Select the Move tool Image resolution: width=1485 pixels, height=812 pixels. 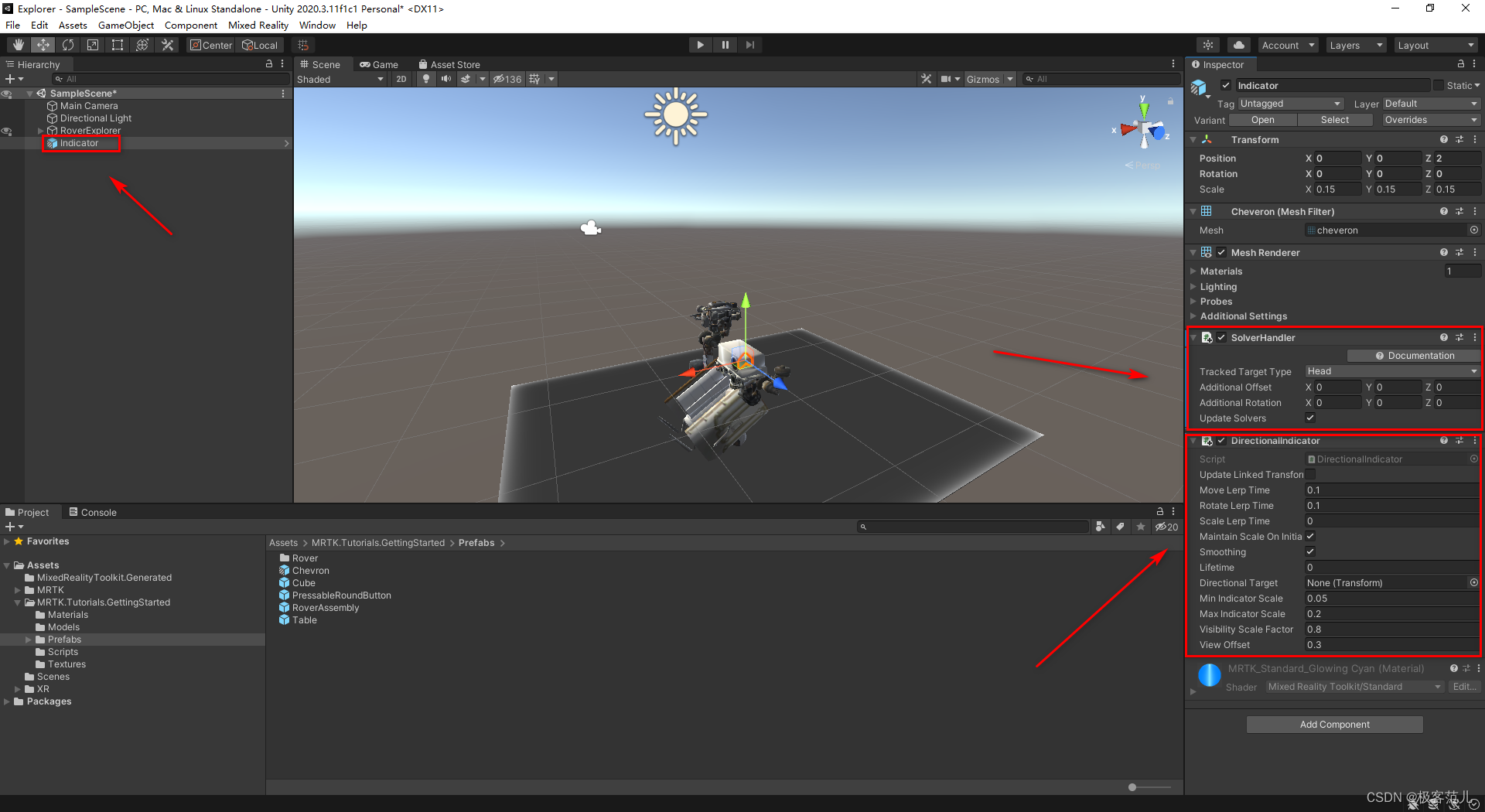pyautogui.click(x=43, y=45)
